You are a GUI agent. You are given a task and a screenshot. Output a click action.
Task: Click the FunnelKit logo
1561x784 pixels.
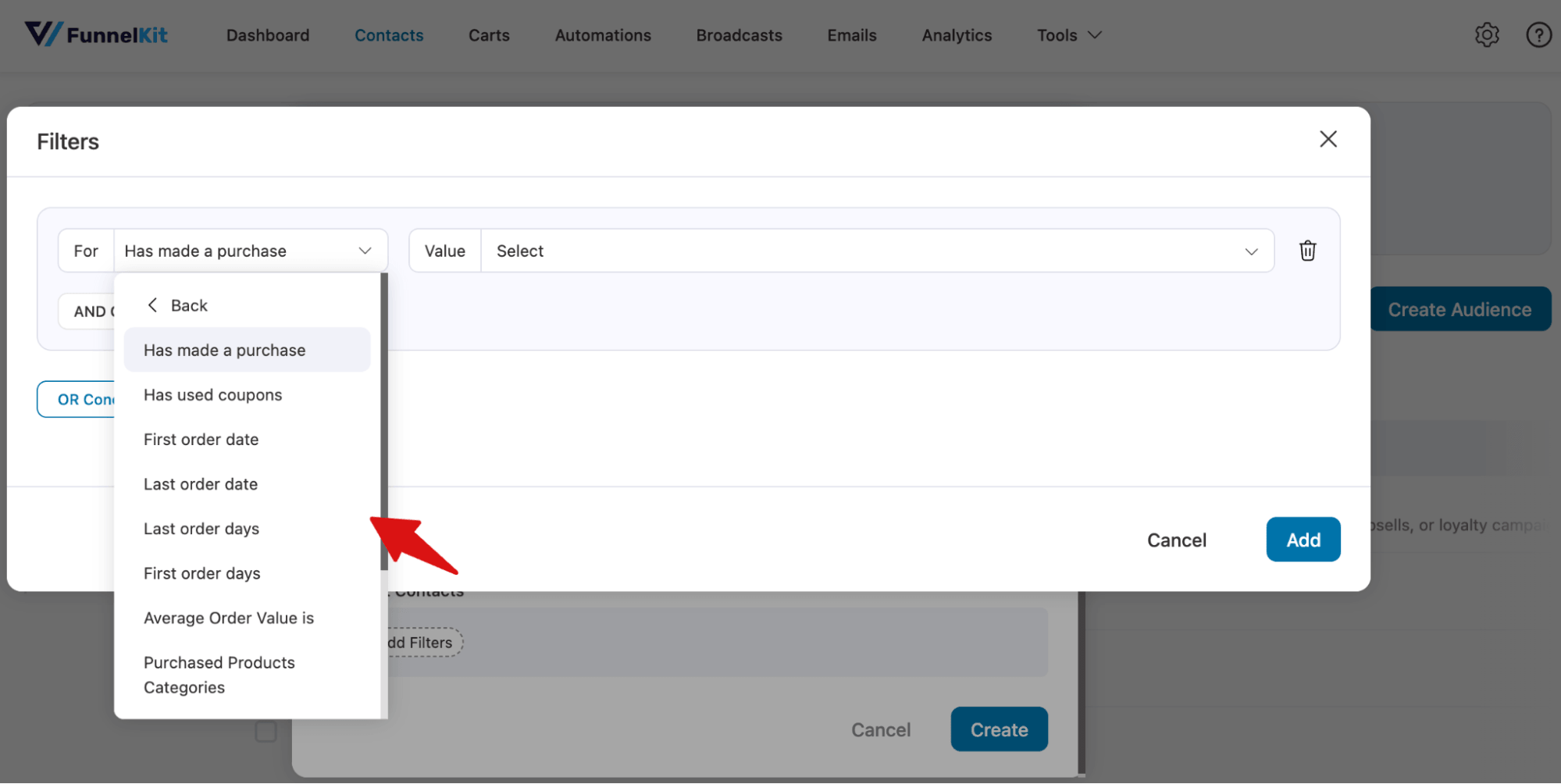pyautogui.click(x=96, y=34)
